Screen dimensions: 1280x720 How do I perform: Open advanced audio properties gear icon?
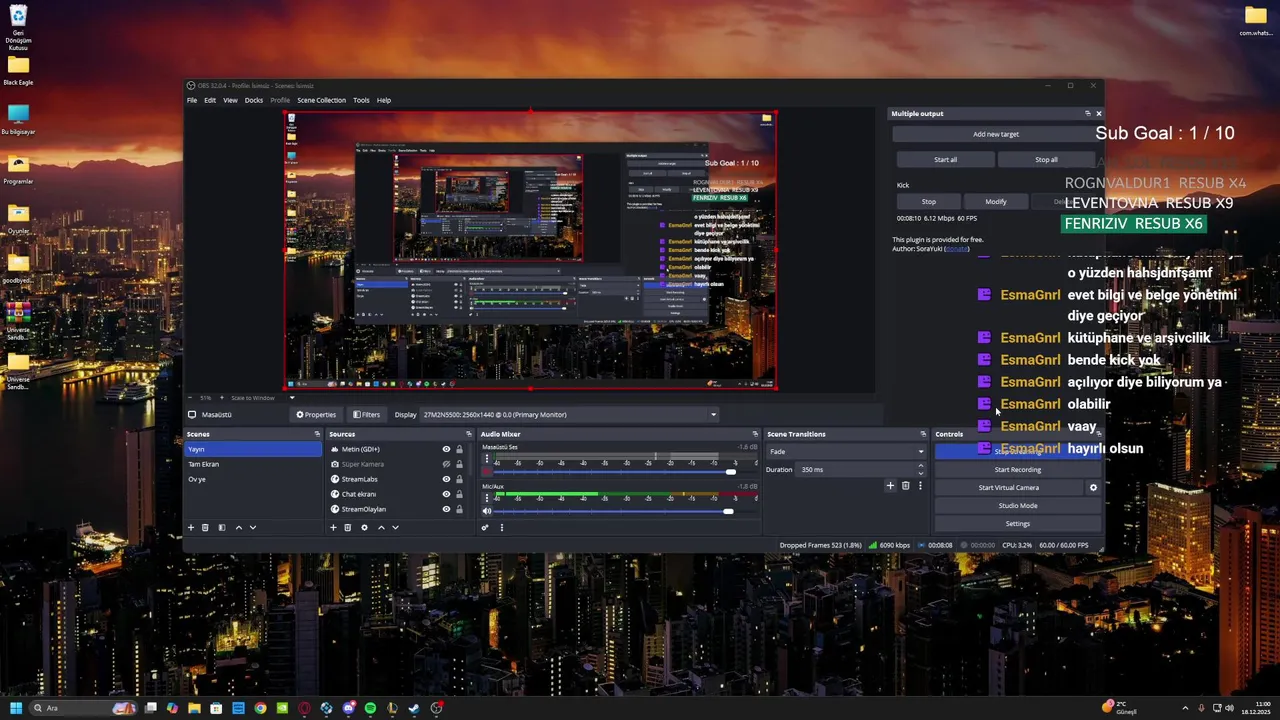click(x=485, y=527)
